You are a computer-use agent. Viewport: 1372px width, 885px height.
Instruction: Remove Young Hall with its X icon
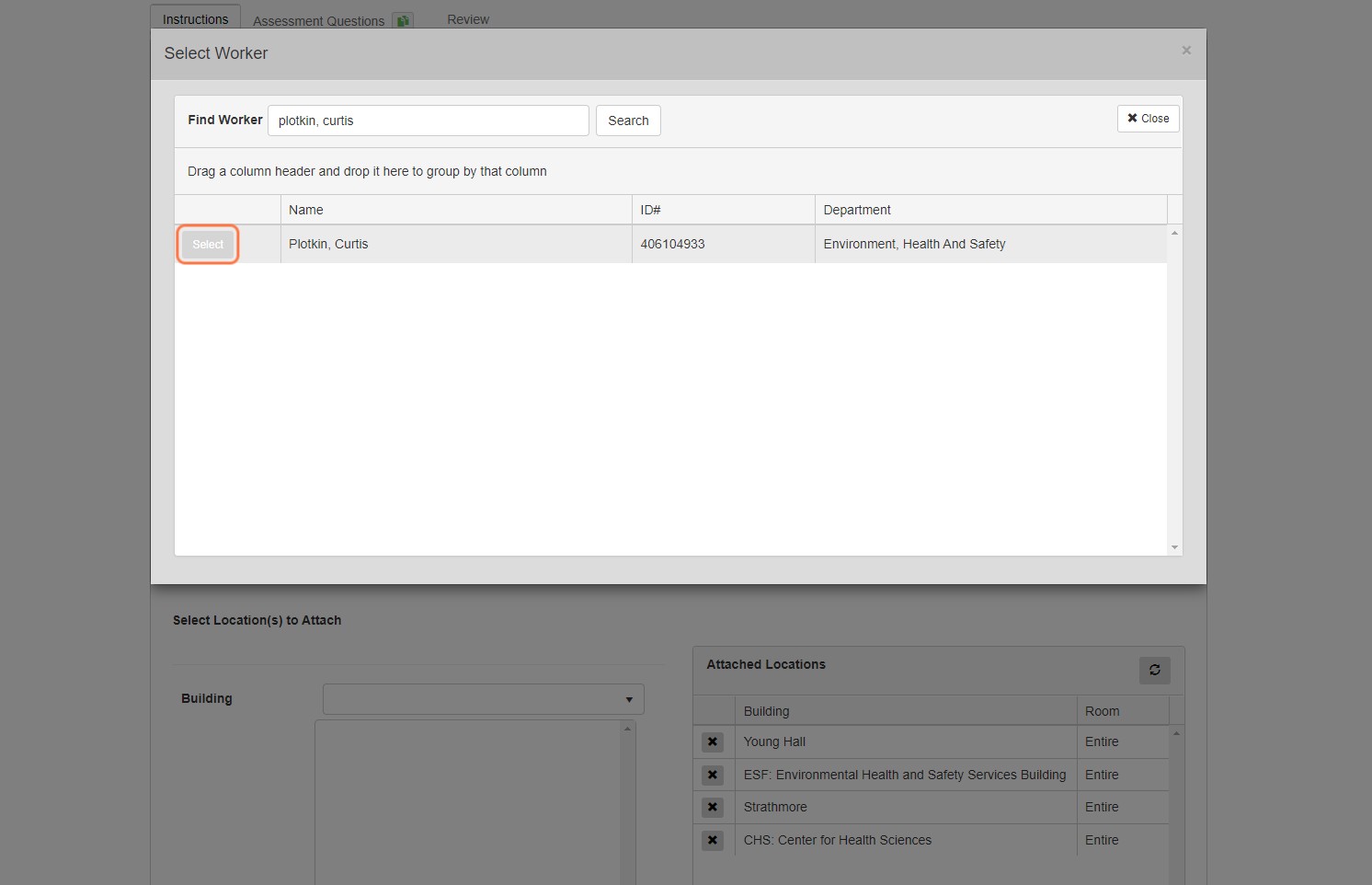(713, 741)
